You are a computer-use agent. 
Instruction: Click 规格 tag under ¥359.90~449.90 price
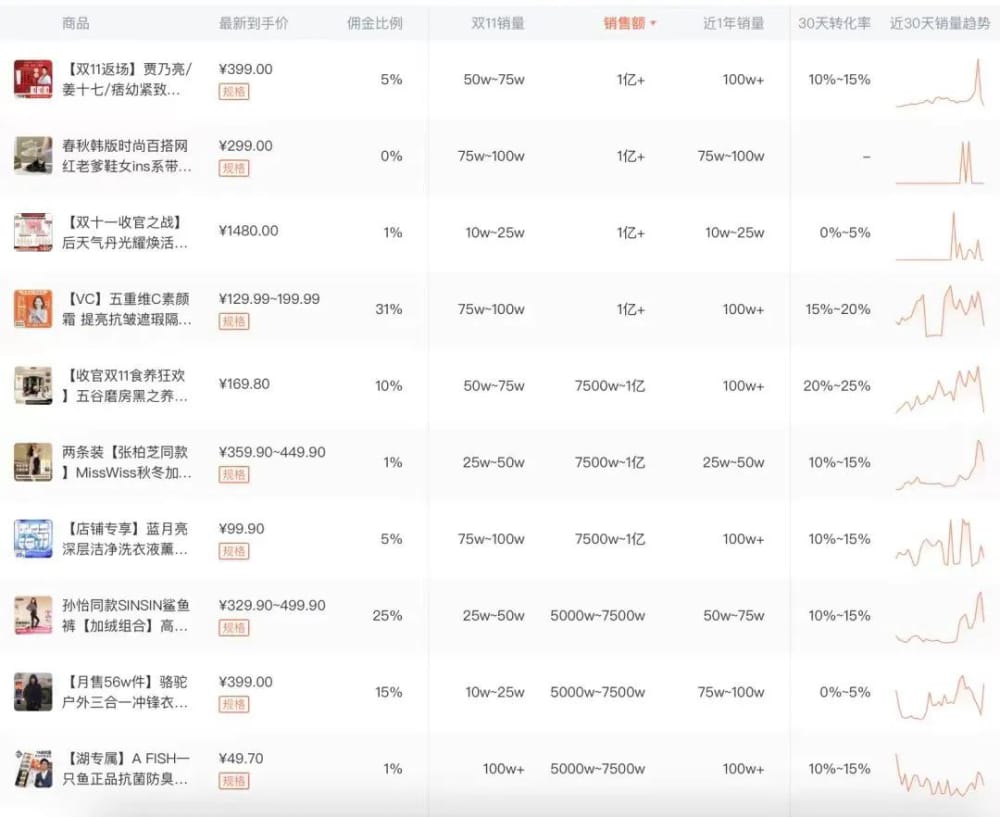(x=234, y=475)
